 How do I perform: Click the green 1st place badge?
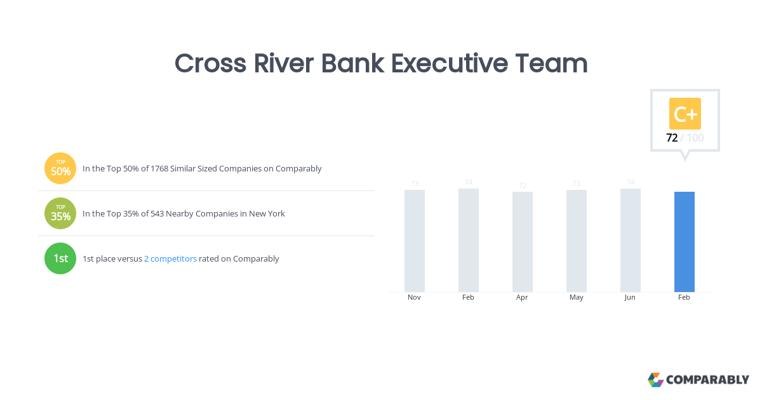60,258
